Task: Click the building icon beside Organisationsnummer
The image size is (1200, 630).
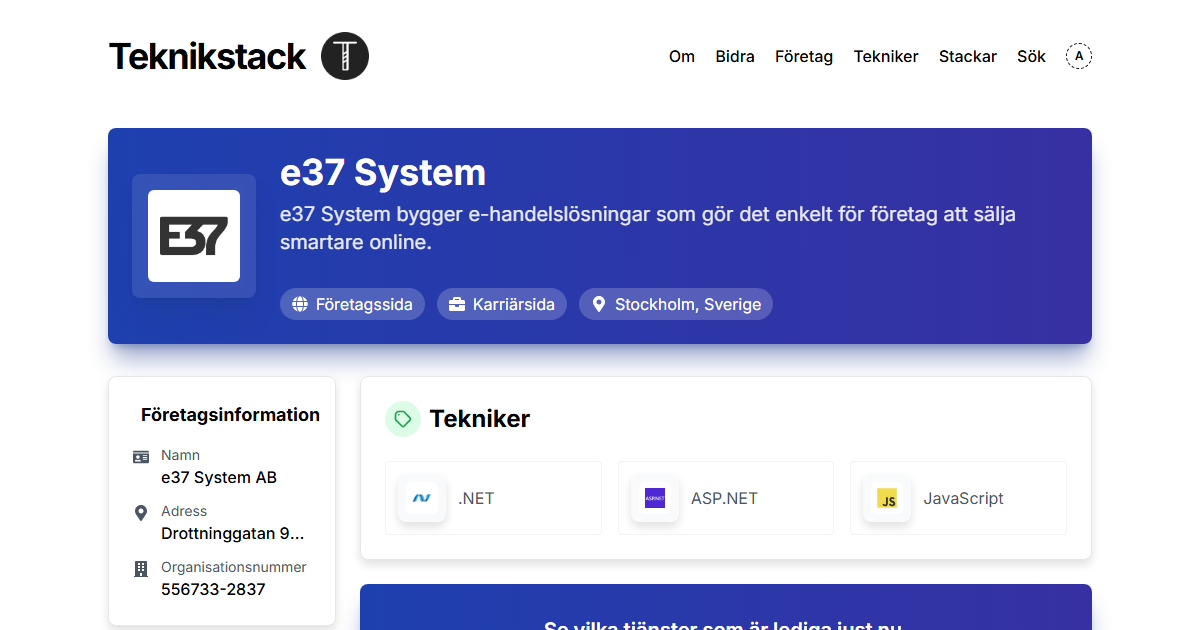Action: [x=141, y=569]
